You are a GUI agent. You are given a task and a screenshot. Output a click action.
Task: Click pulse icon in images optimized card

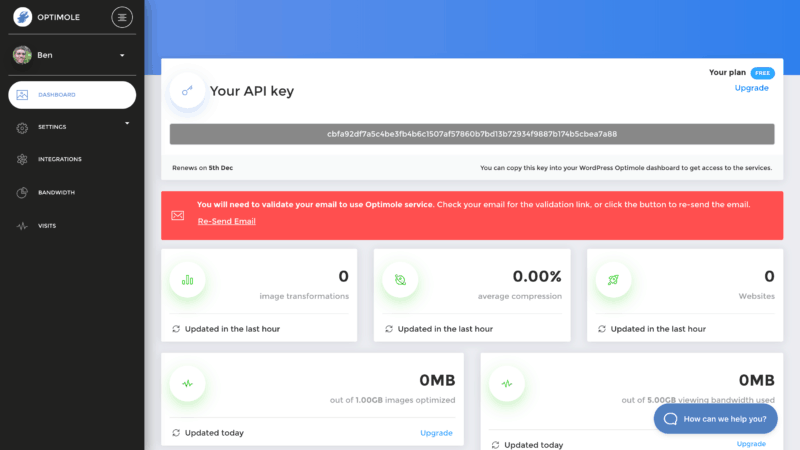pos(187,384)
